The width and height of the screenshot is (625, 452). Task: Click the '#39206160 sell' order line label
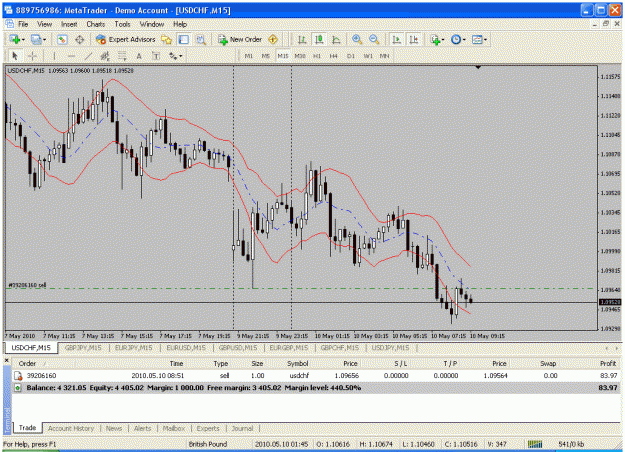point(27,285)
